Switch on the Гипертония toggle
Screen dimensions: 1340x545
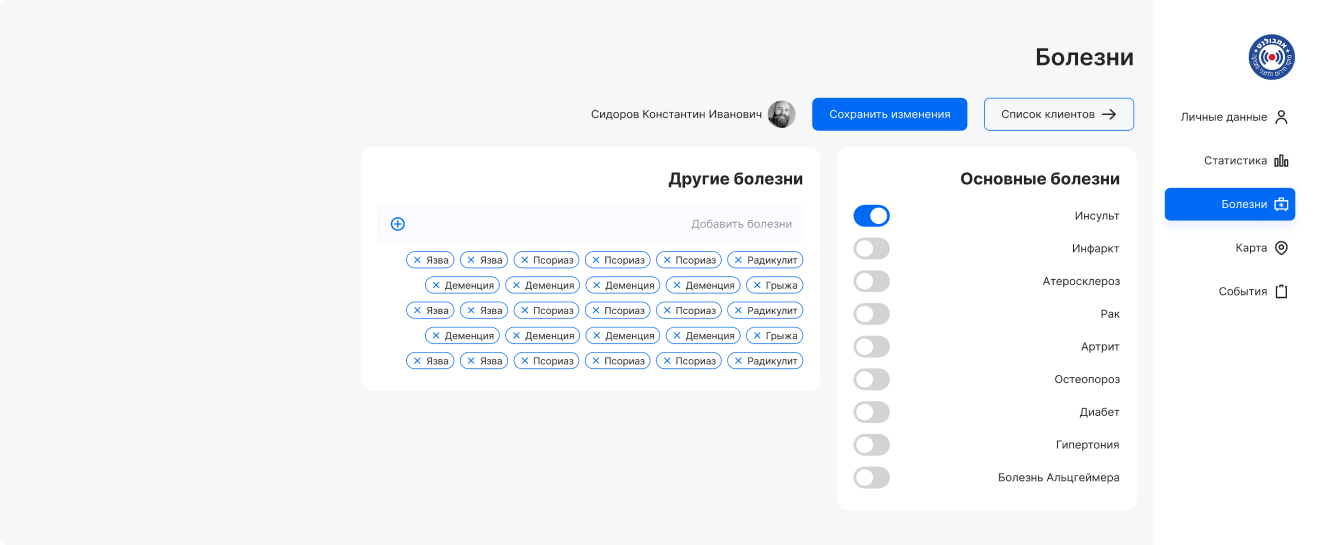pos(871,445)
